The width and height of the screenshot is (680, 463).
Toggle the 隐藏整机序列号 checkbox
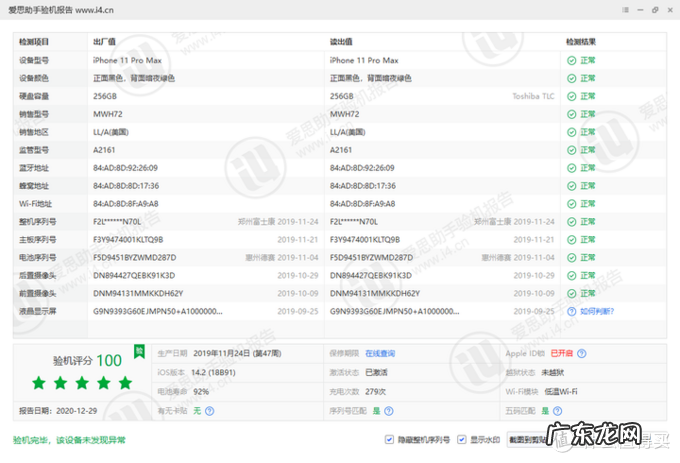389,440
